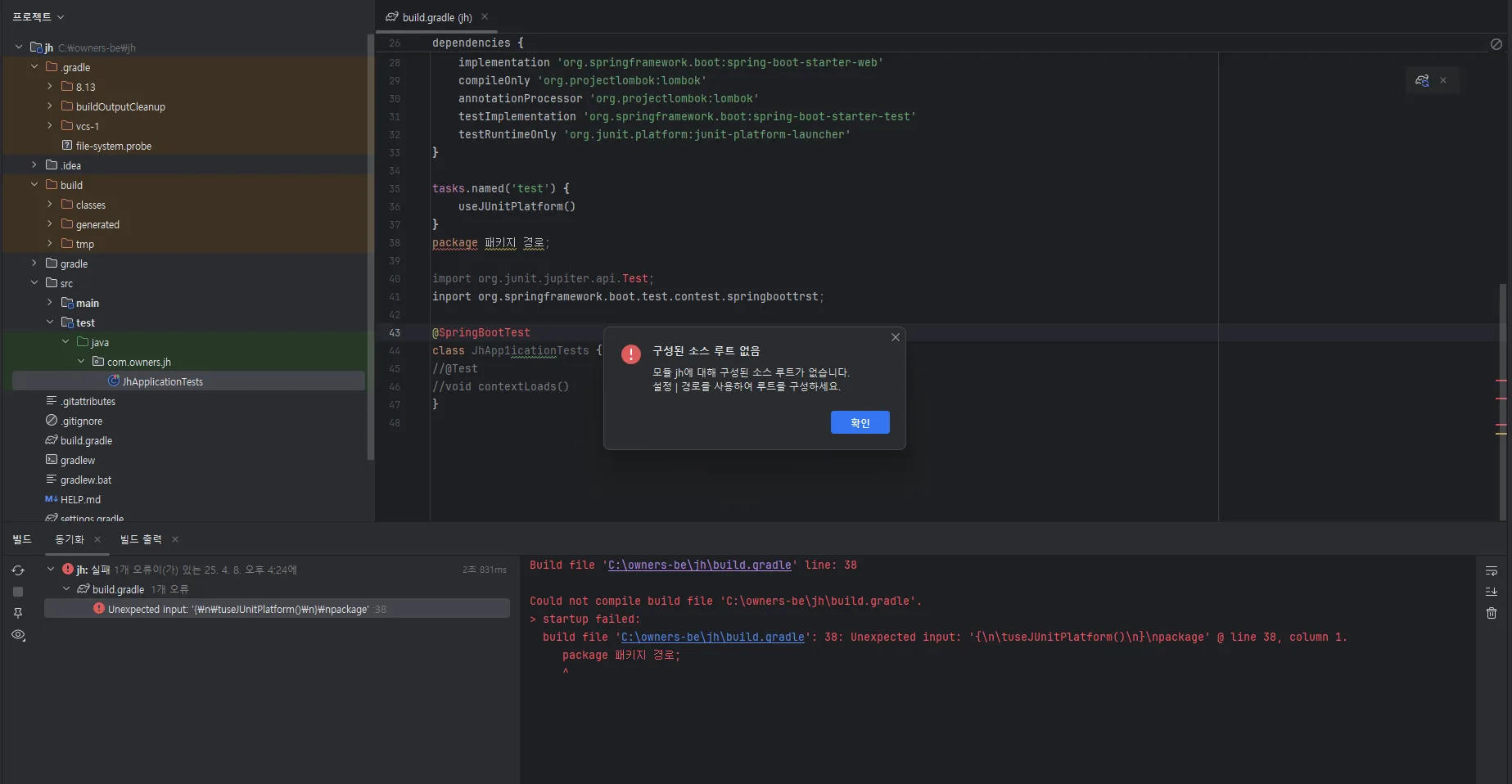Open build.gradle link on Build file line
Screen dimensions: 1512x784
[x=700, y=565]
